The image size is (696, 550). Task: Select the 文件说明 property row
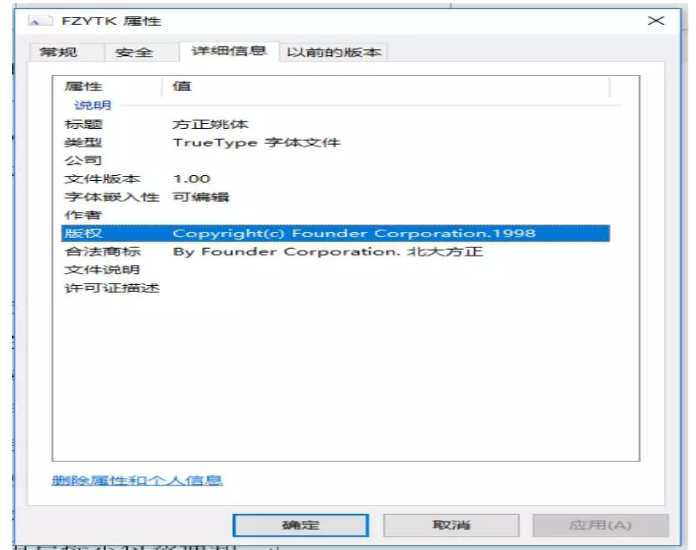pyautogui.click(x=102, y=270)
